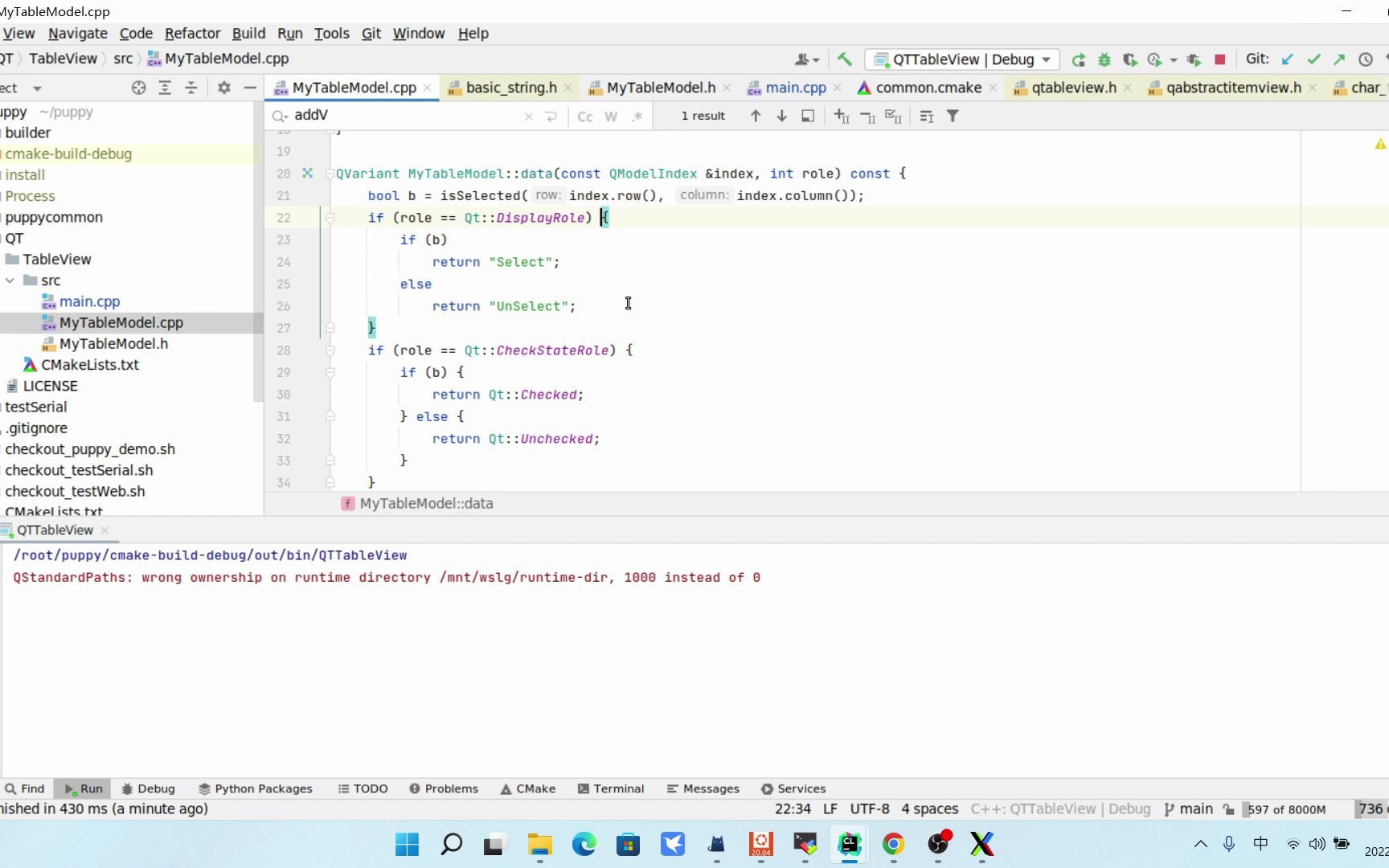The width and height of the screenshot is (1389, 868).
Task: Select opened file crosshair icon in Project panel
Action: tap(138, 88)
